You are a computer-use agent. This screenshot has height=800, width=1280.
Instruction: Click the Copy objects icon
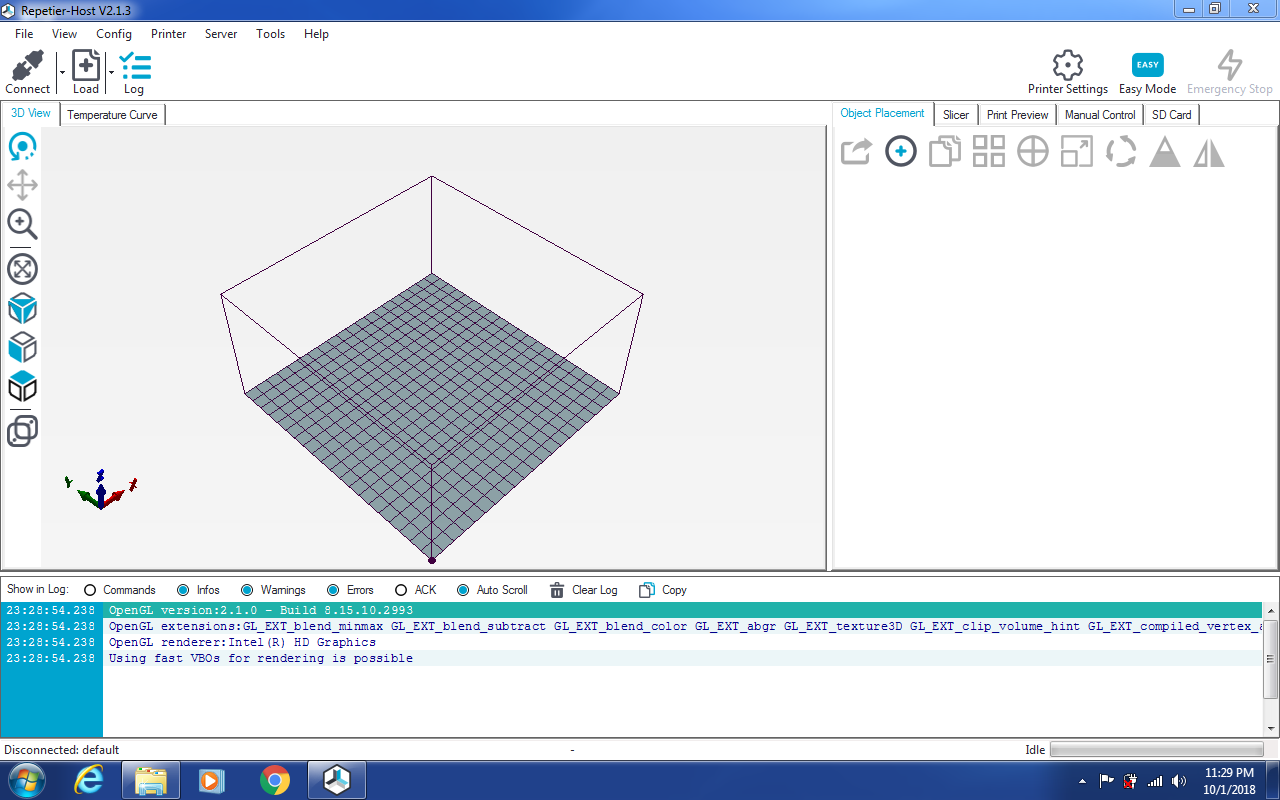[945, 152]
